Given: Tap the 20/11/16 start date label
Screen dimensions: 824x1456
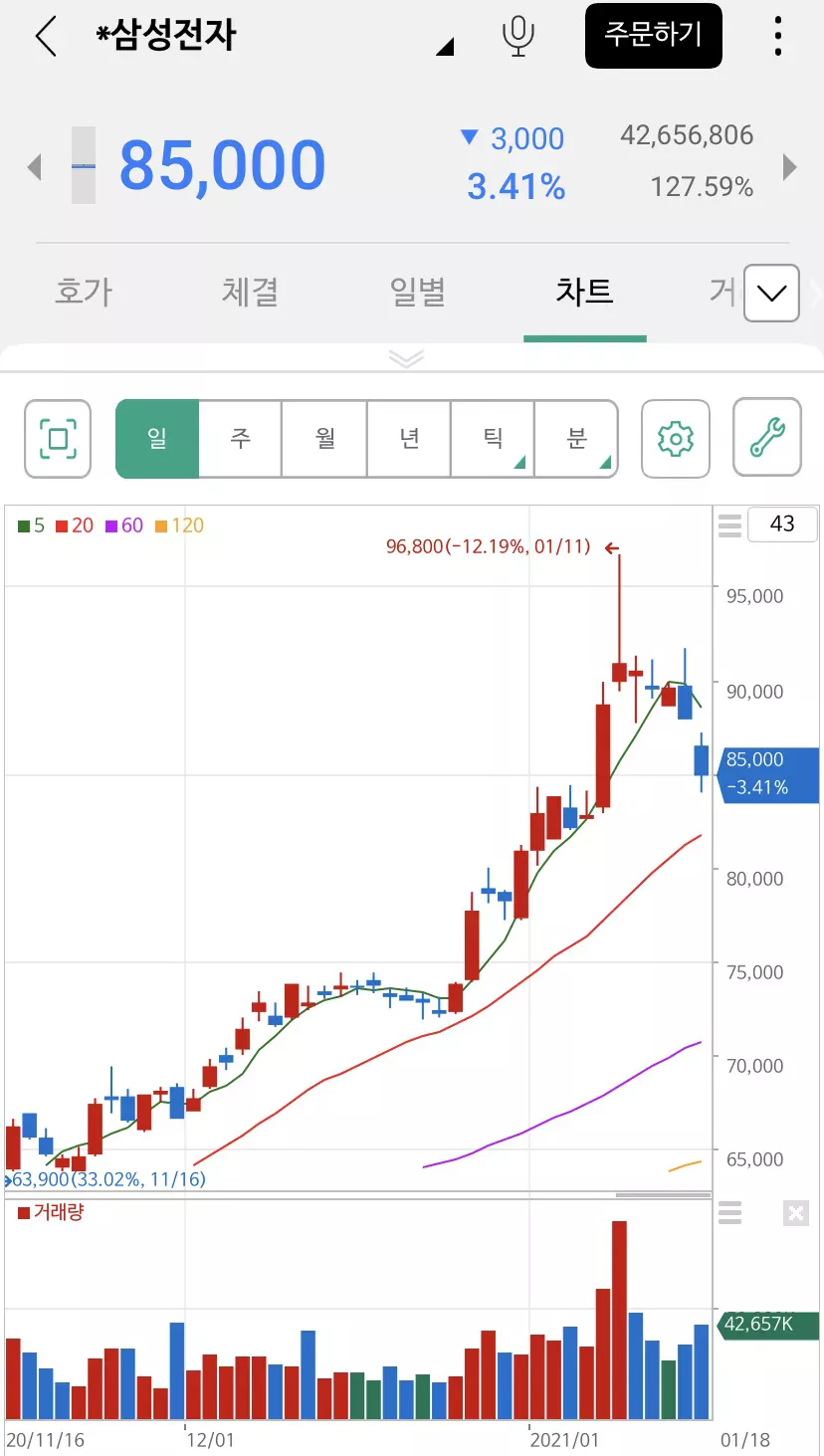Looking at the screenshot, I should tap(45, 1440).
